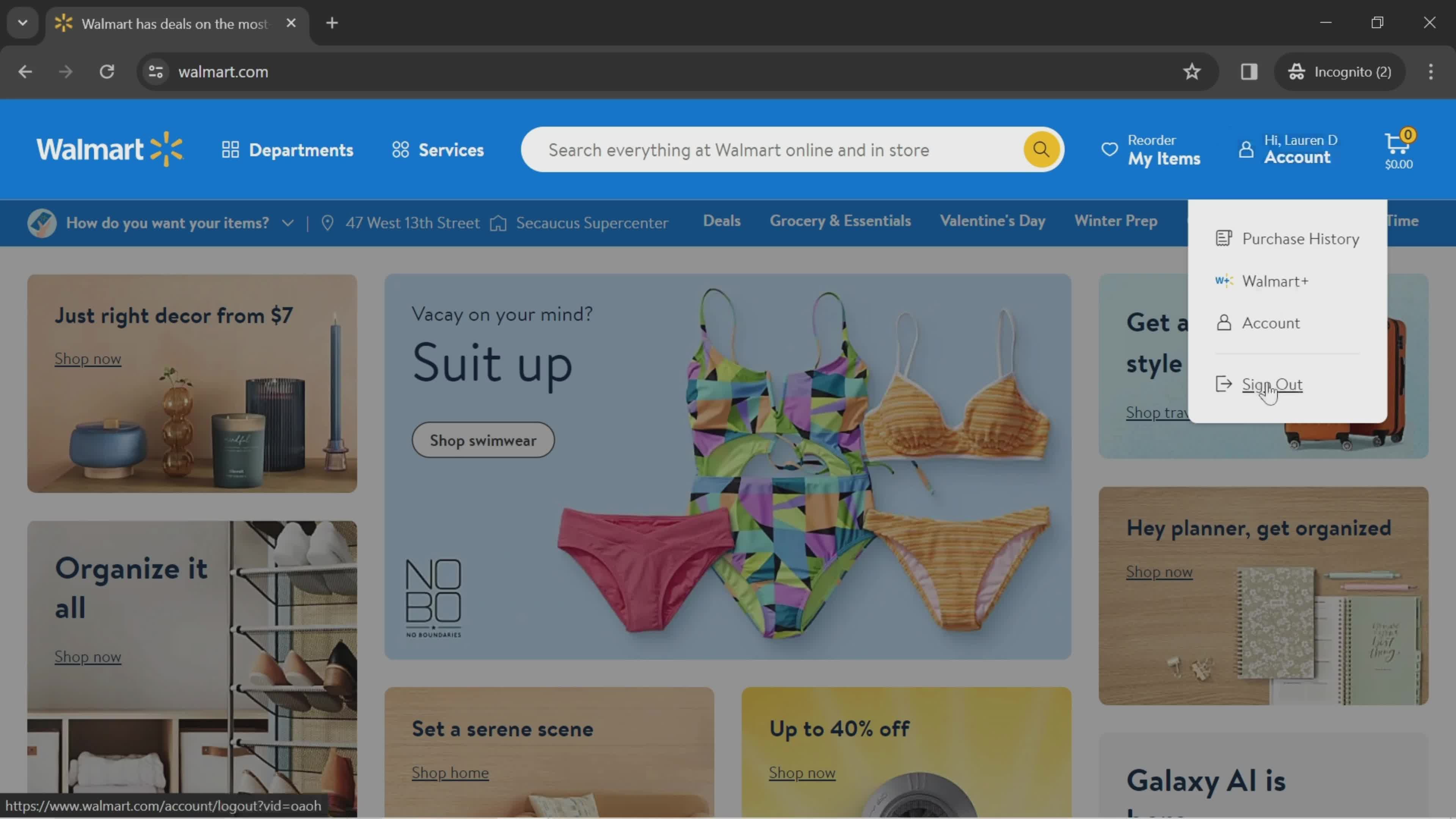Screen dimensions: 1456x819
Task: Click the Shop swimwear button
Action: coord(483,439)
